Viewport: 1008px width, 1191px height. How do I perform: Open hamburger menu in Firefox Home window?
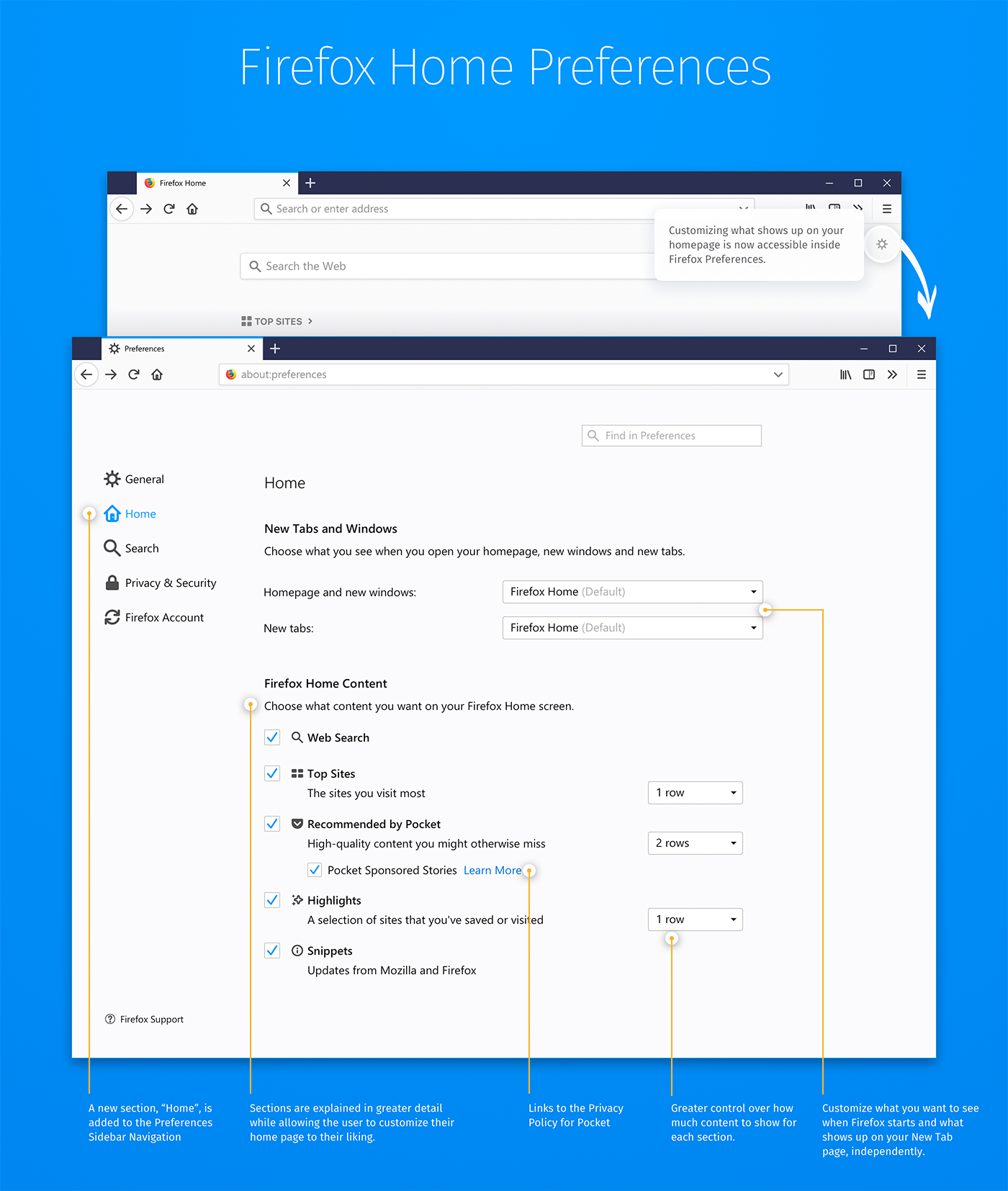[x=887, y=209]
